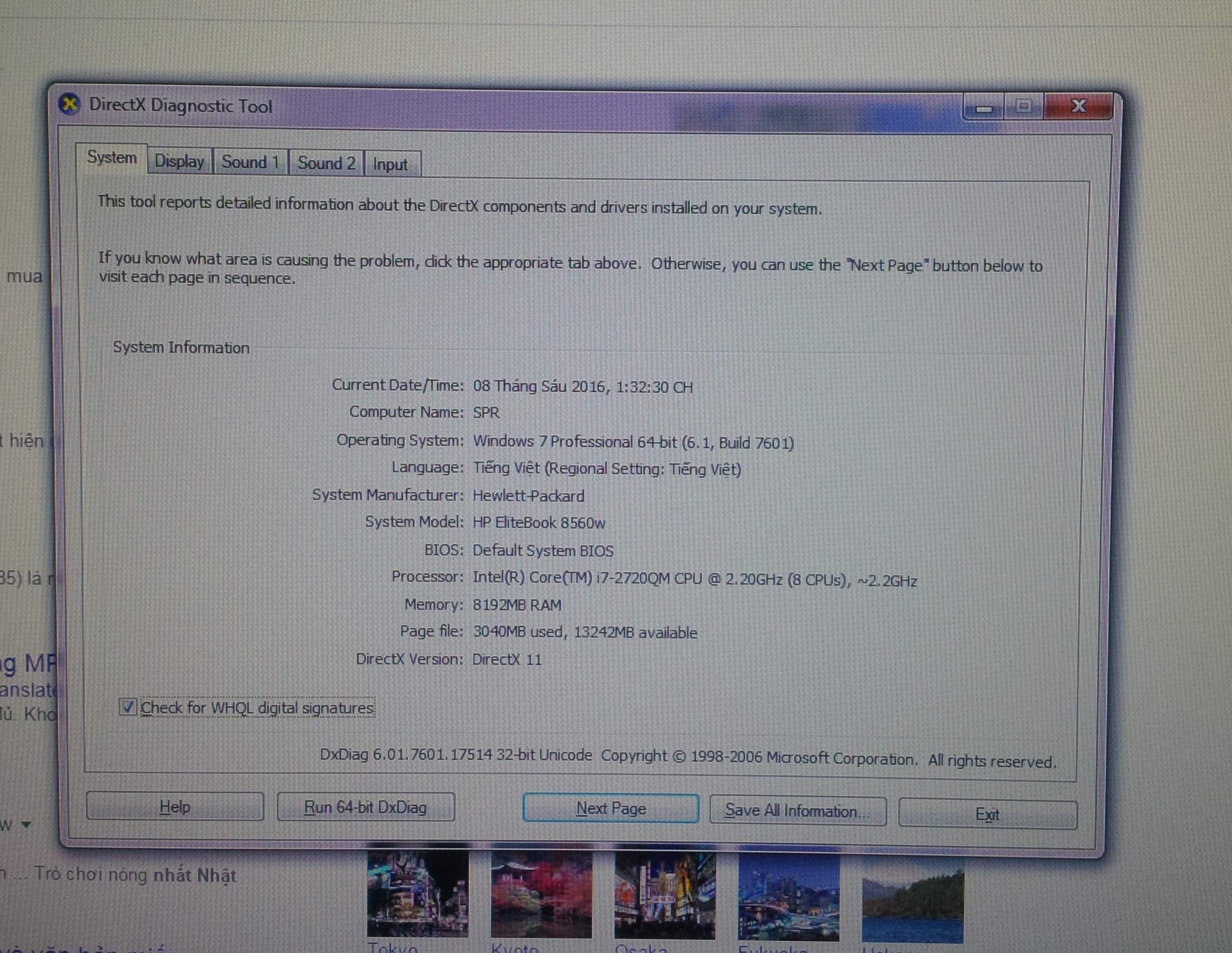Click the dropdown arrow in background browser
The width and height of the screenshot is (1232, 953).
click(x=26, y=824)
